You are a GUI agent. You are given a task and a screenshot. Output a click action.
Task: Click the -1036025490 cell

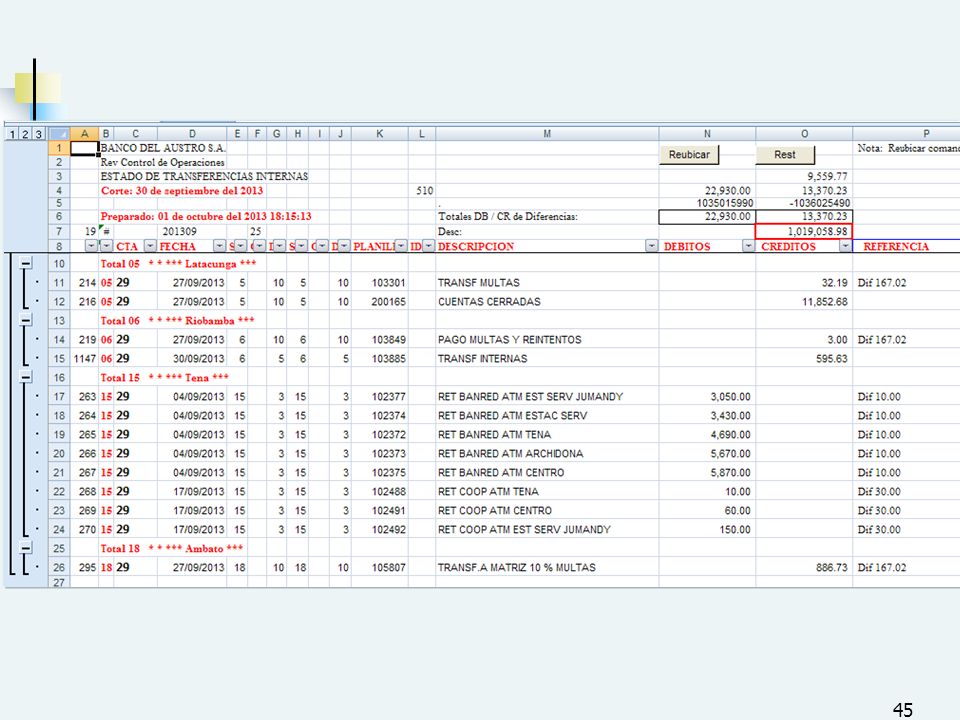pyautogui.click(x=804, y=203)
